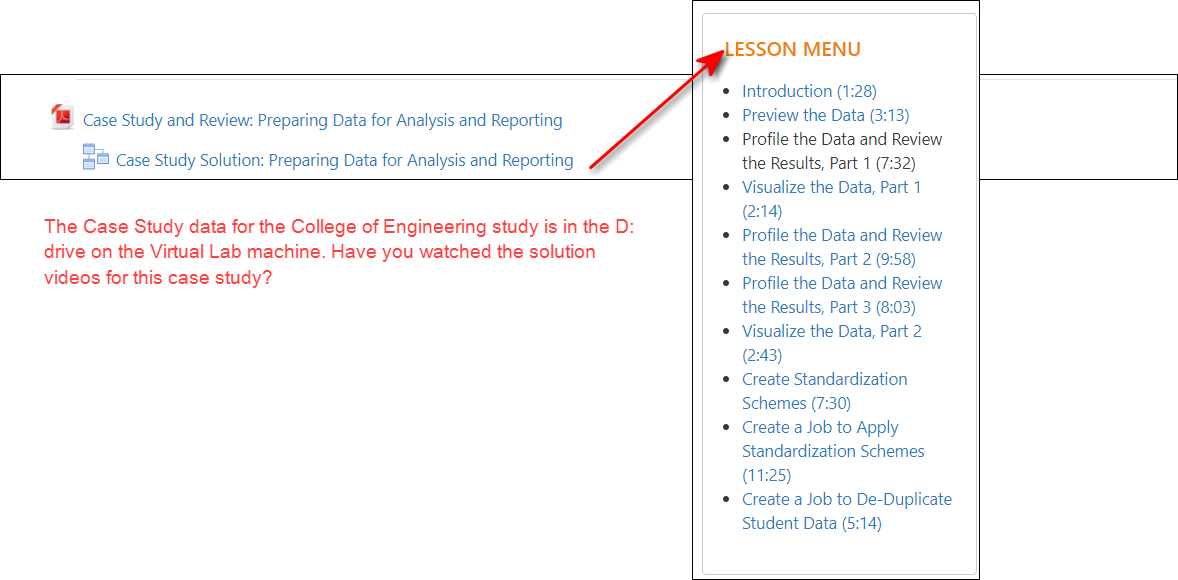
Task: Click the bullet beside Create Standardization Schemes
Action: coord(727,379)
